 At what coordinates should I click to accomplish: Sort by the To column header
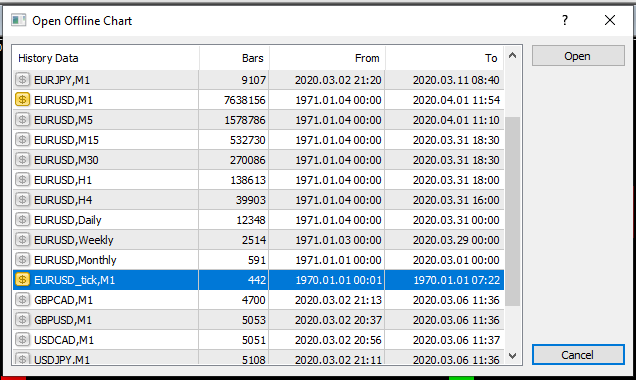tap(445, 58)
